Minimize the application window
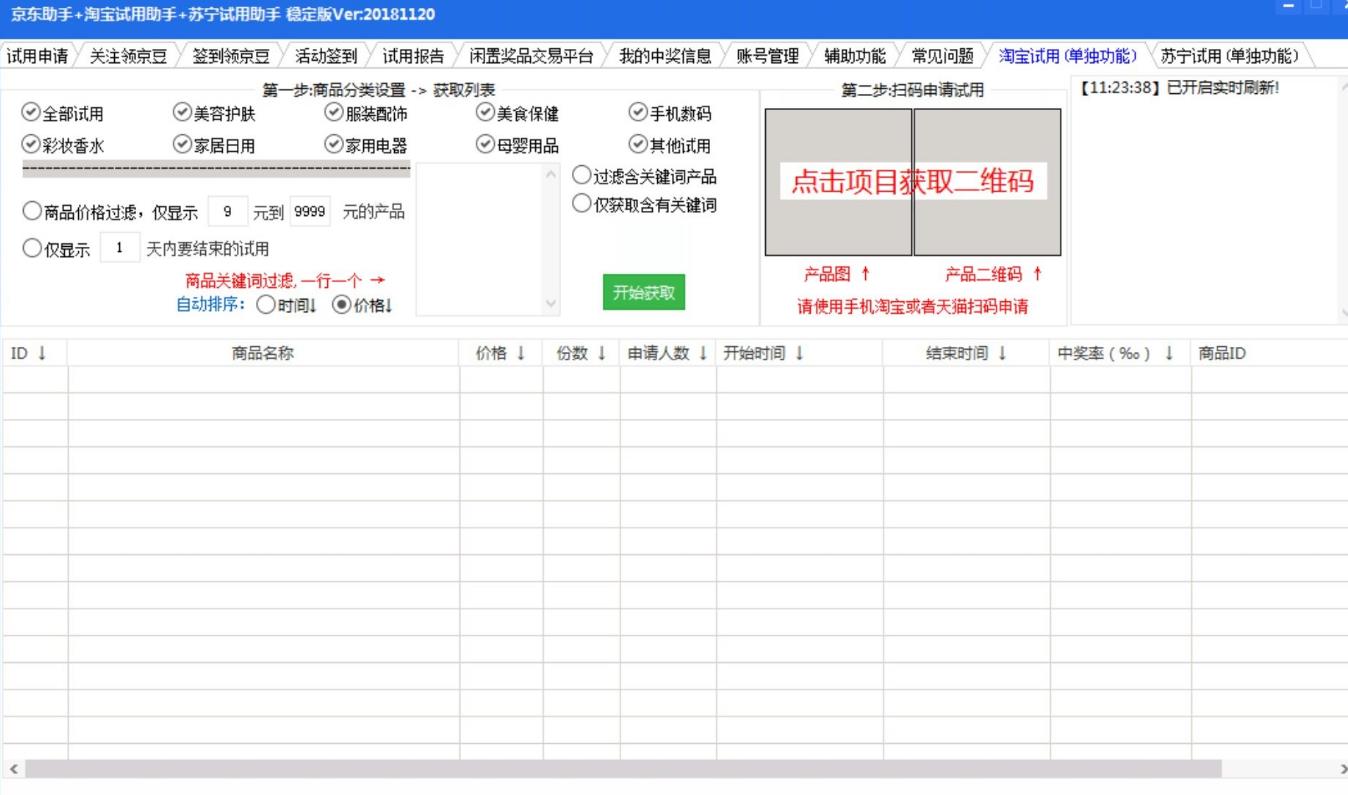Screen dimensions: 1348x795 pyautogui.click(x=1288, y=8)
